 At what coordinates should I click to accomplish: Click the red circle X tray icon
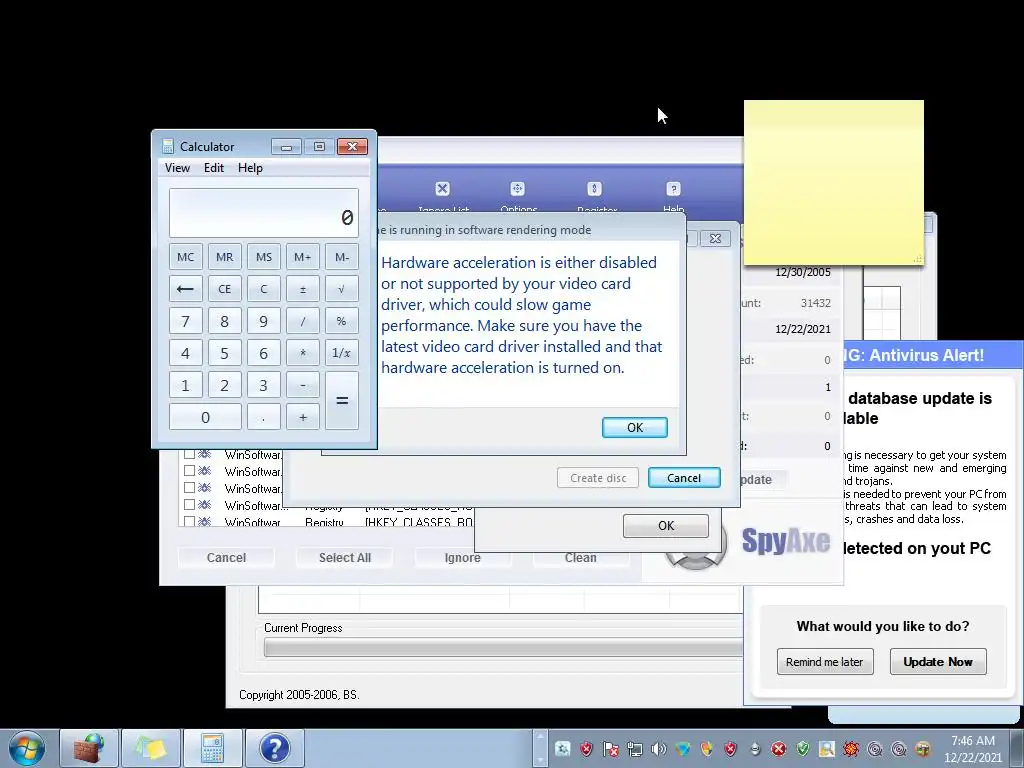pos(778,749)
